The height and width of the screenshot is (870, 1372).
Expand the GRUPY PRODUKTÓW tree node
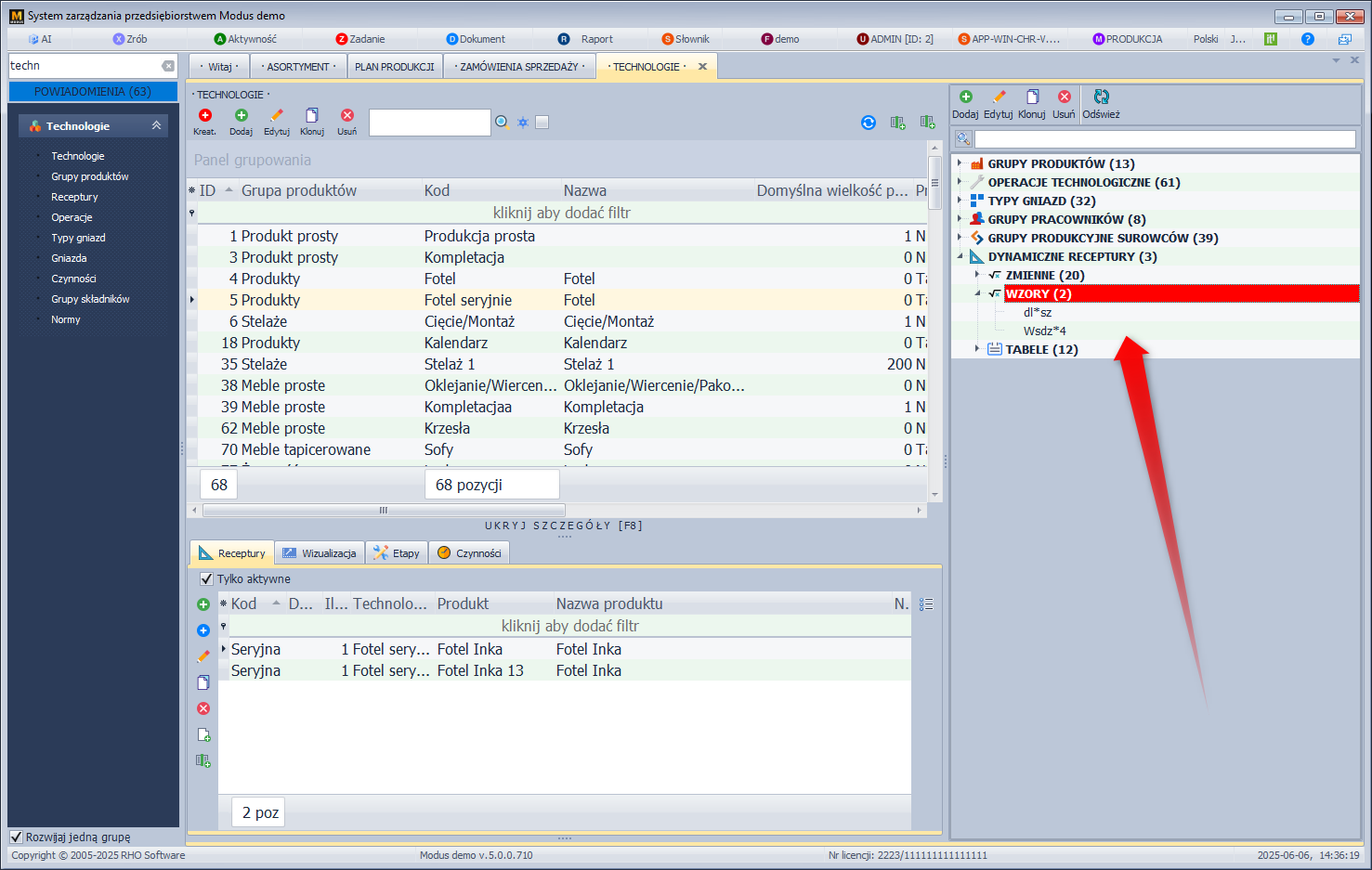[x=960, y=163]
